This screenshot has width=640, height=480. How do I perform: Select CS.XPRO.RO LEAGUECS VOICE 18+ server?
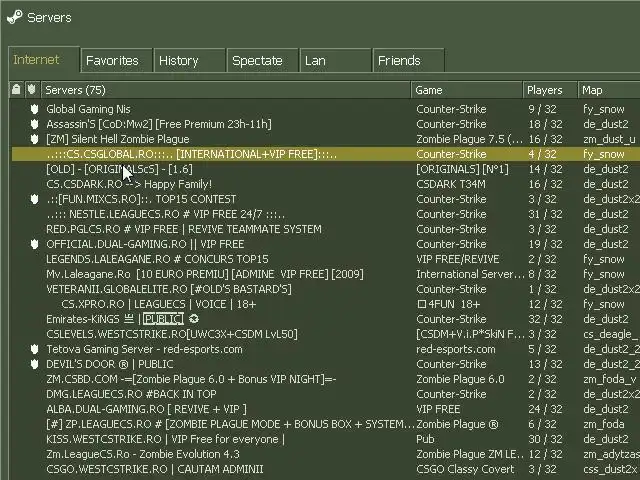326,304
